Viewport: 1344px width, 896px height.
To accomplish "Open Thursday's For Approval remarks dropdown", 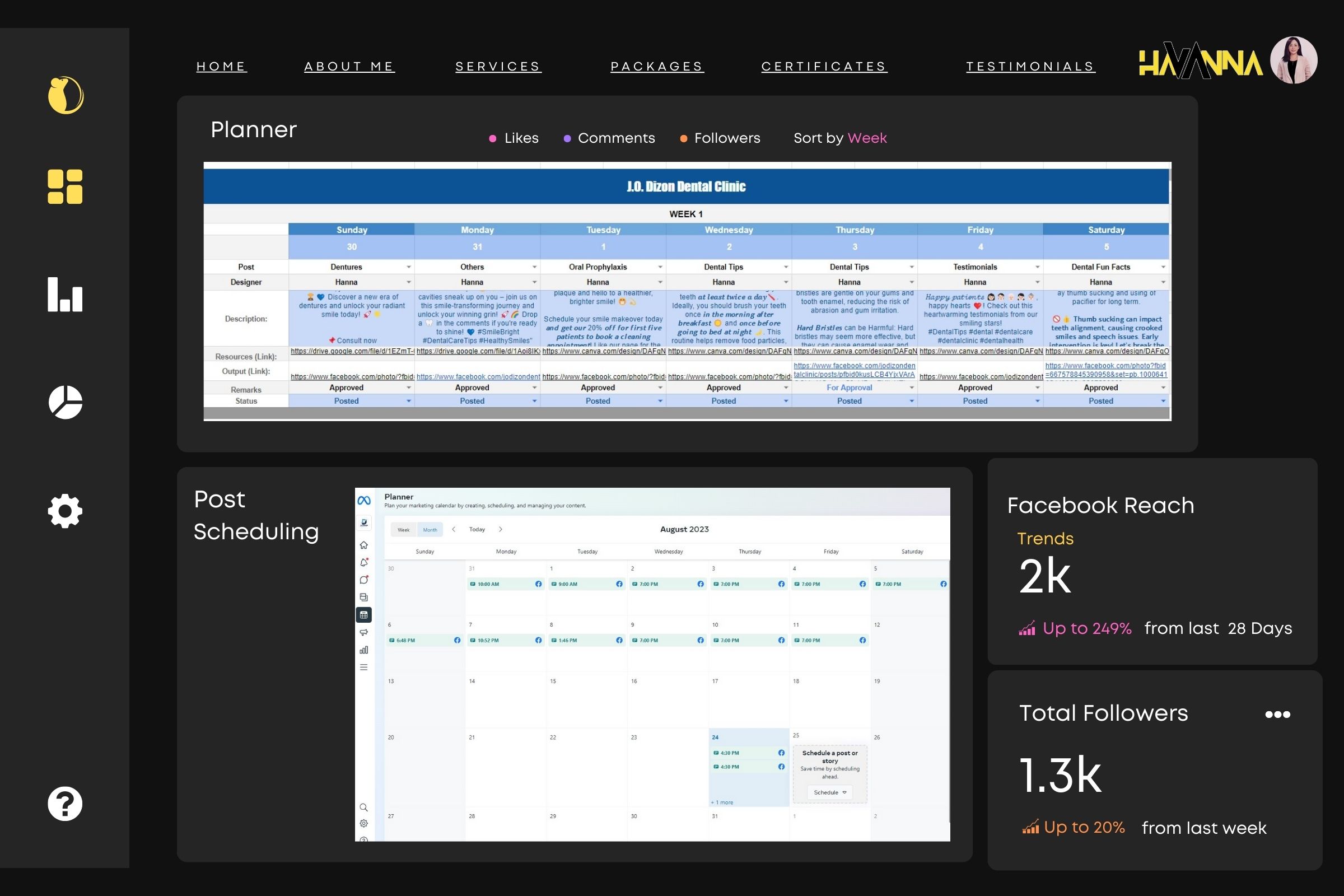I will [912, 388].
